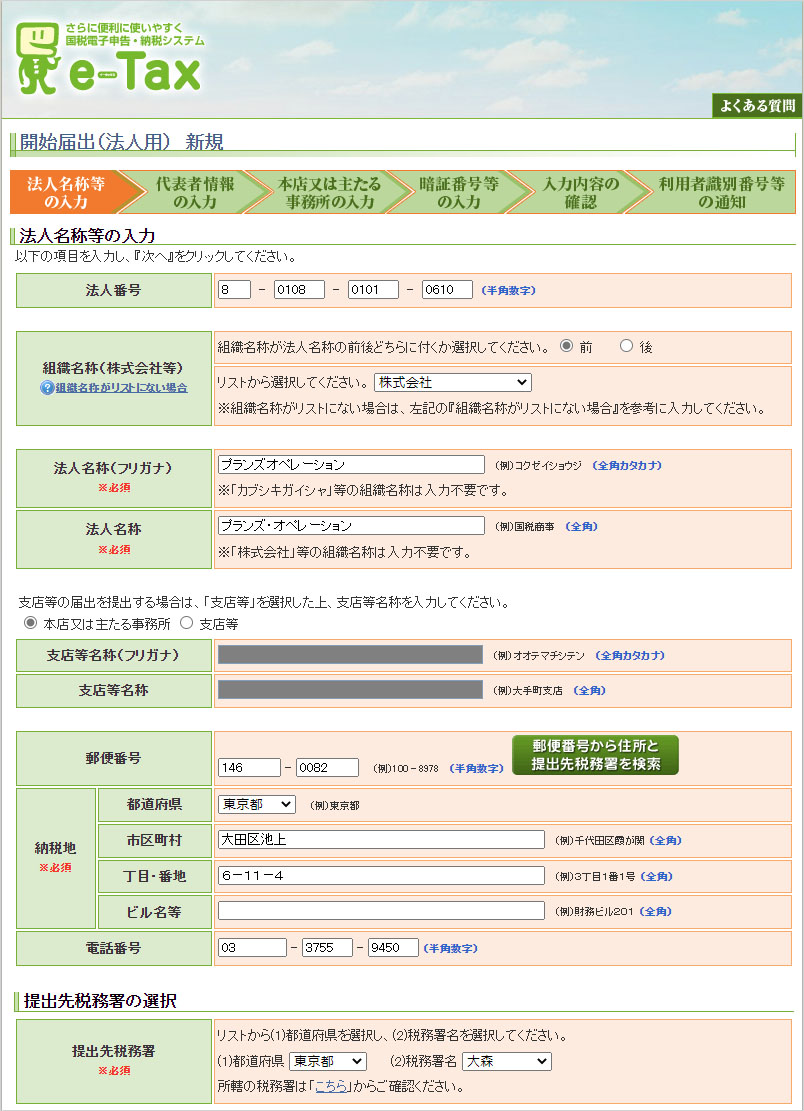Click 郵便番号から住所と提出先税務署を検索 button
The height and width of the screenshot is (1111, 804).
pos(595,755)
